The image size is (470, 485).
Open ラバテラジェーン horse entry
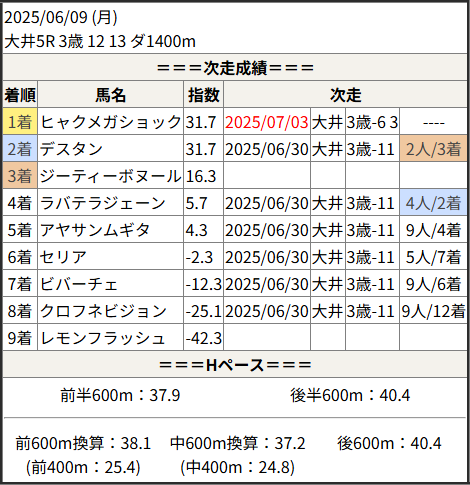(102, 203)
